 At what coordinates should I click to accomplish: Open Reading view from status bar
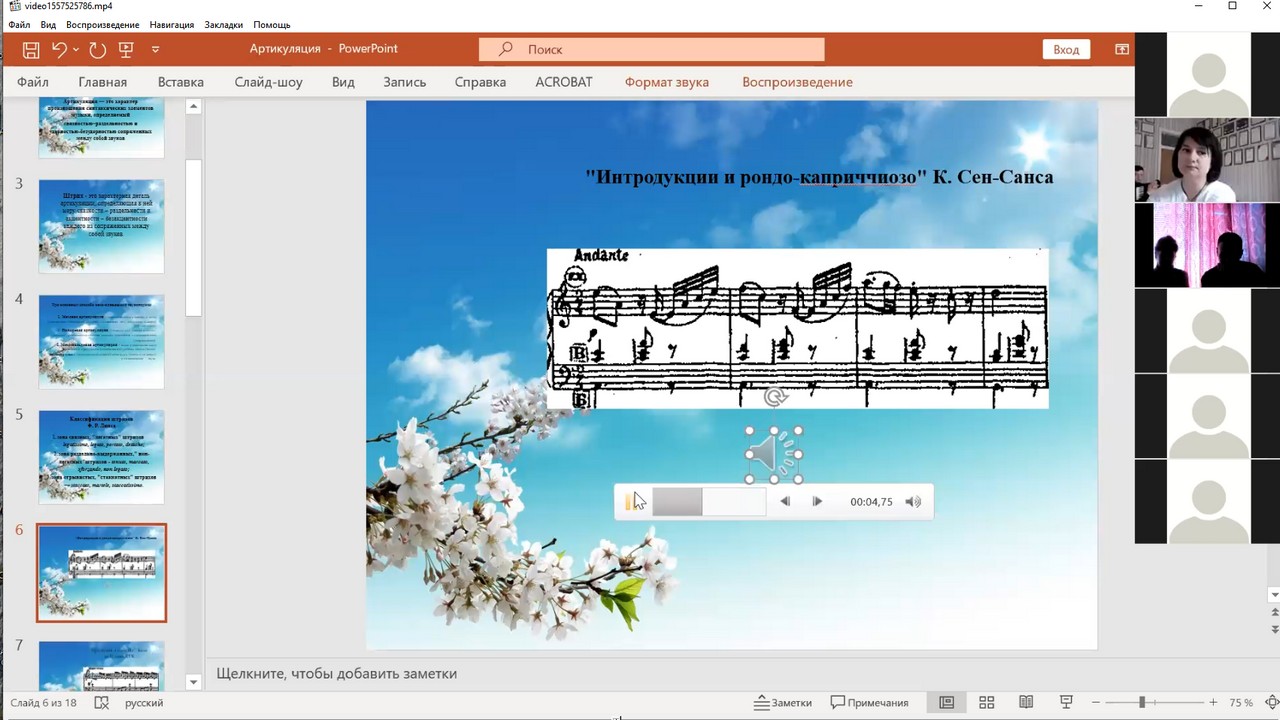click(x=1026, y=702)
